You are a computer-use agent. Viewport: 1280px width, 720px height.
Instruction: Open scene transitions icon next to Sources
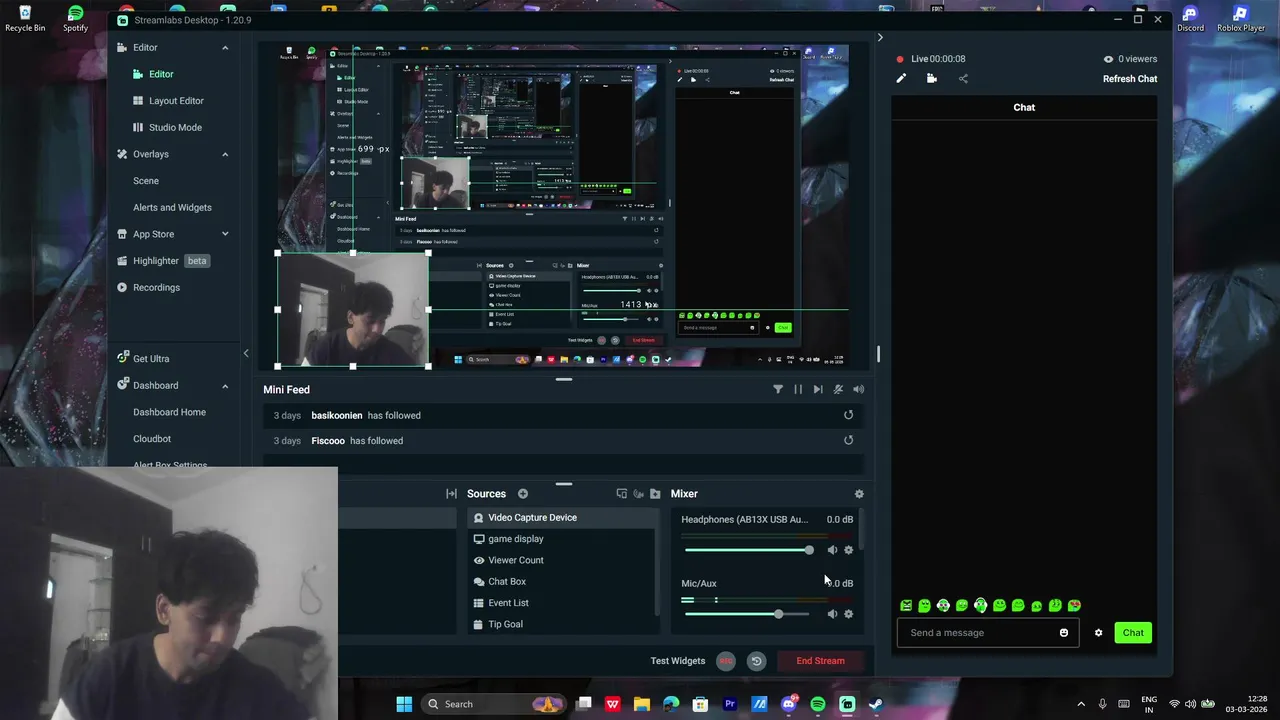(451, 494)
